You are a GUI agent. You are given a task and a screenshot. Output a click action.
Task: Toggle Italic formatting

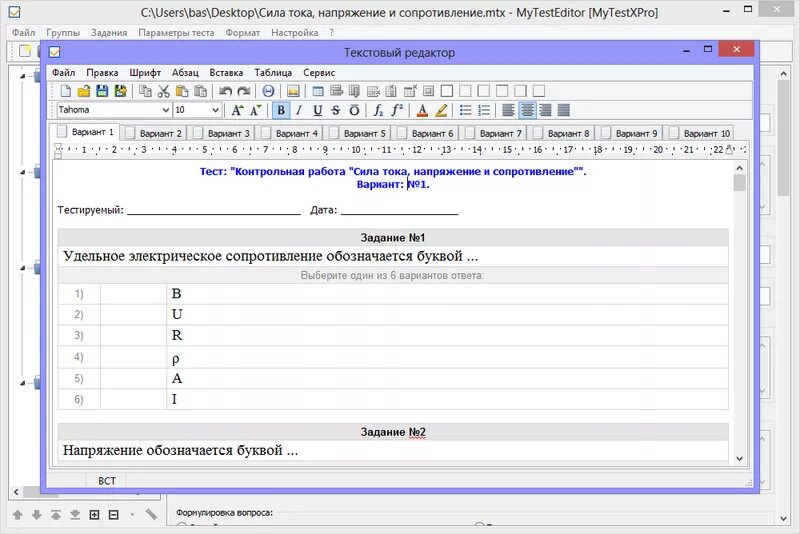[x=299, y=110]
